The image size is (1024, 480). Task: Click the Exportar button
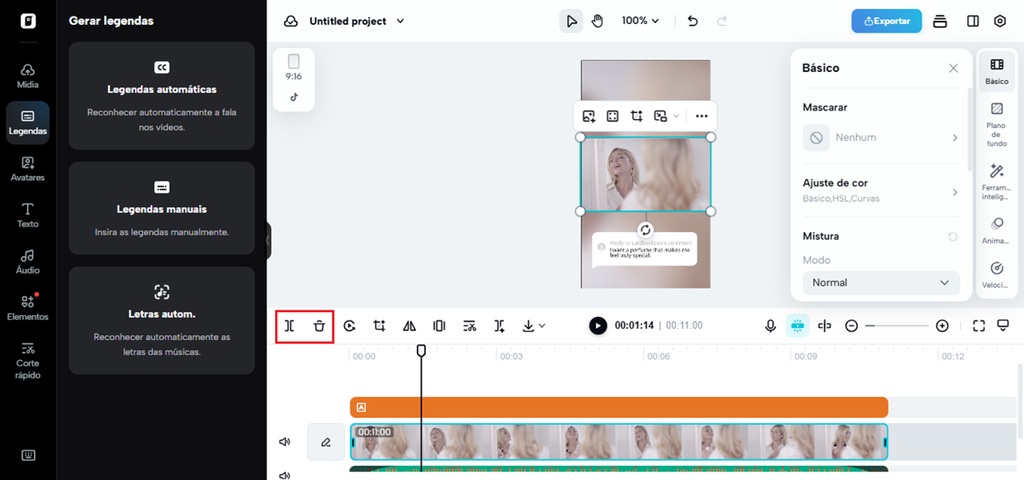click(x=886, y=21)
